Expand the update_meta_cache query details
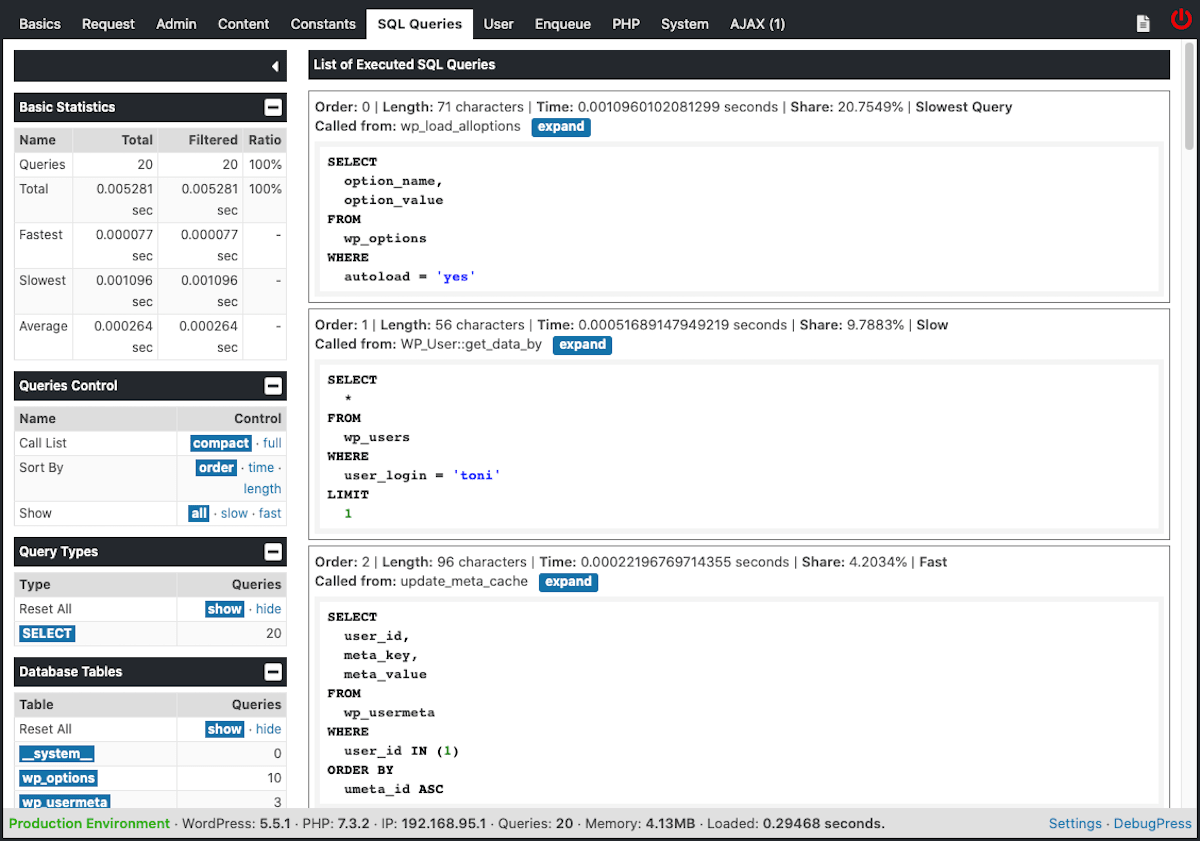 pyautogui.click(x=568, y=581)
